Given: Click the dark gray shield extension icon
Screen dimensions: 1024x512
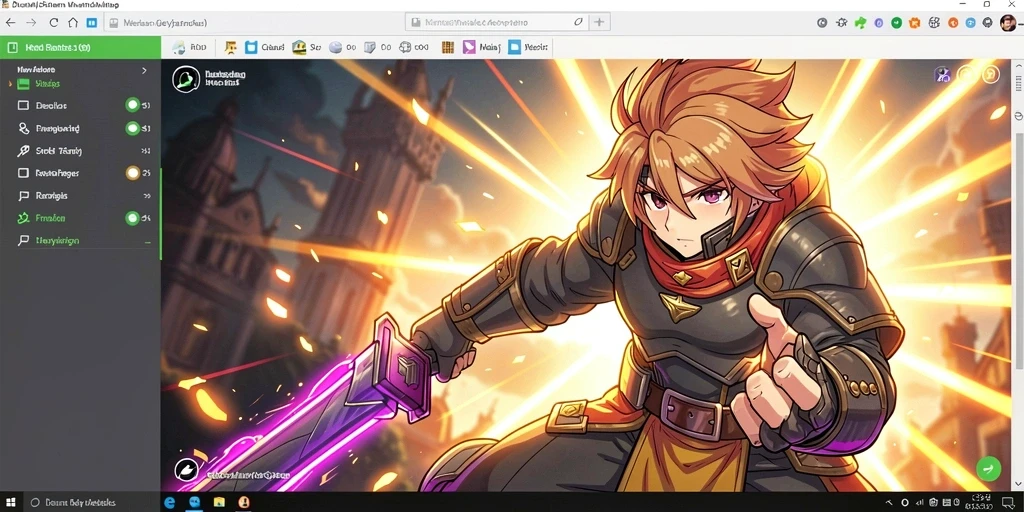Looking at the screenshot, I should (988, 22).
